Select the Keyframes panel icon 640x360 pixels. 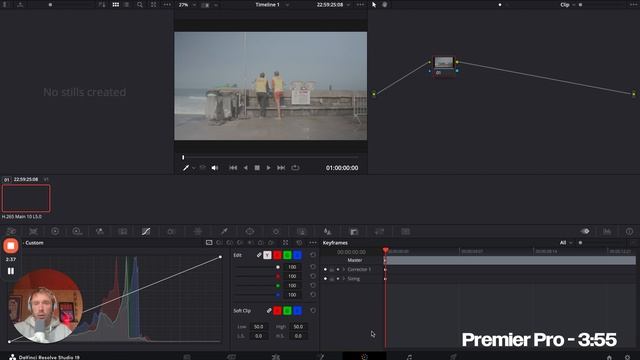click(585, 231)
